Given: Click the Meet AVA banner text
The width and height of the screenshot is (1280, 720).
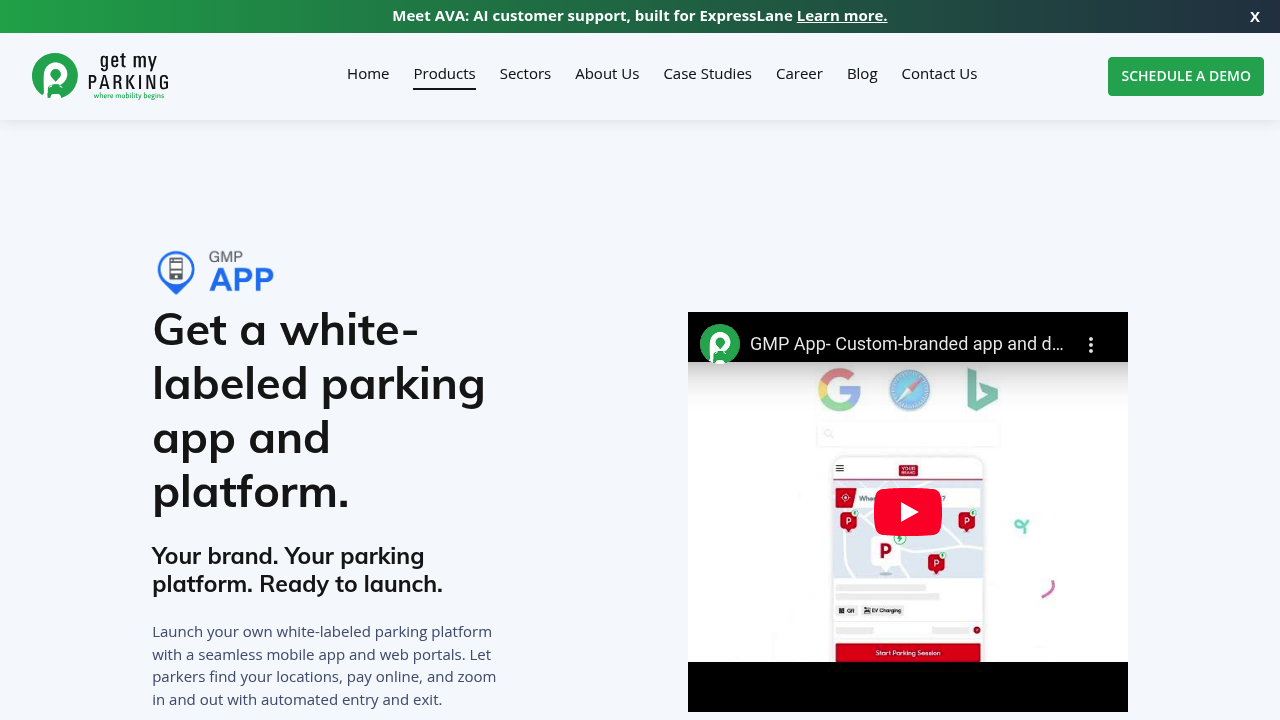Looking at the screenshot, I should coord(593,16).
